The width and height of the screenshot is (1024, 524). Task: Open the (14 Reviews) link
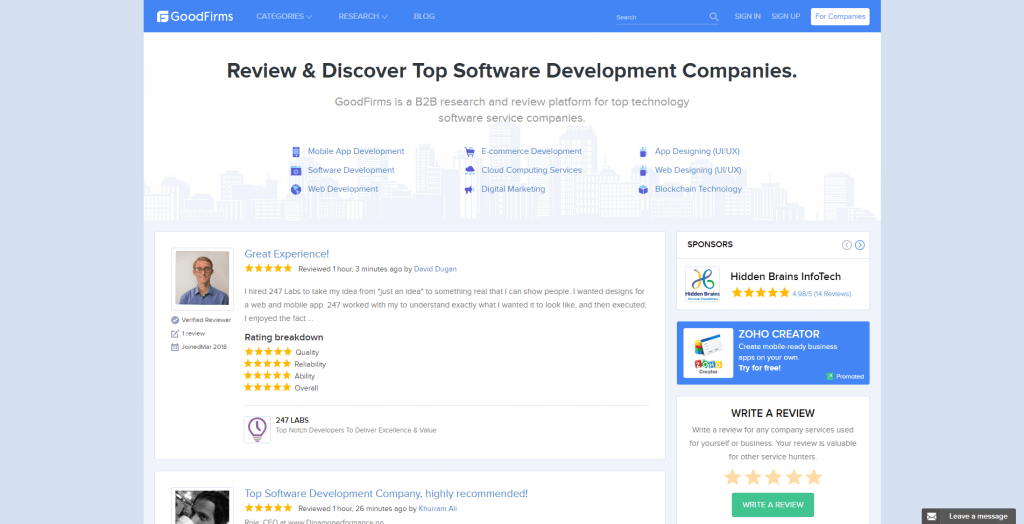(x=831, y=294)
